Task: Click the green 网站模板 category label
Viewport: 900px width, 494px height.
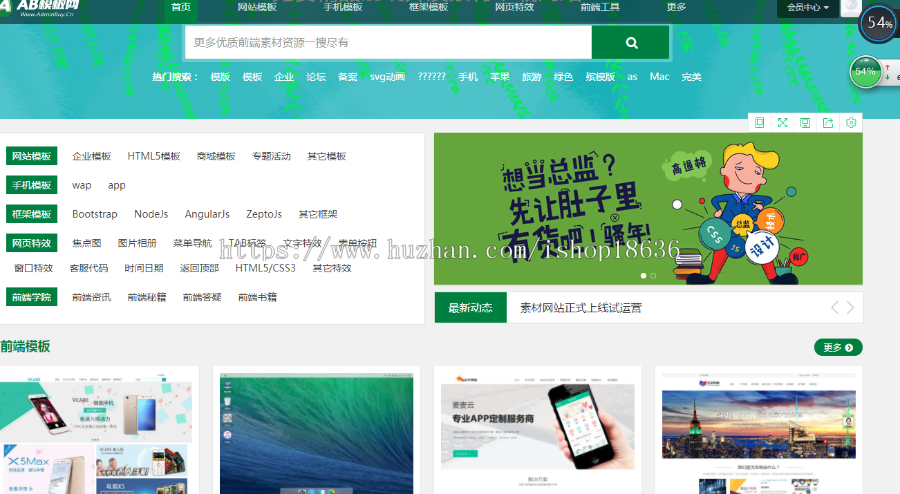Action: [32, 156]
